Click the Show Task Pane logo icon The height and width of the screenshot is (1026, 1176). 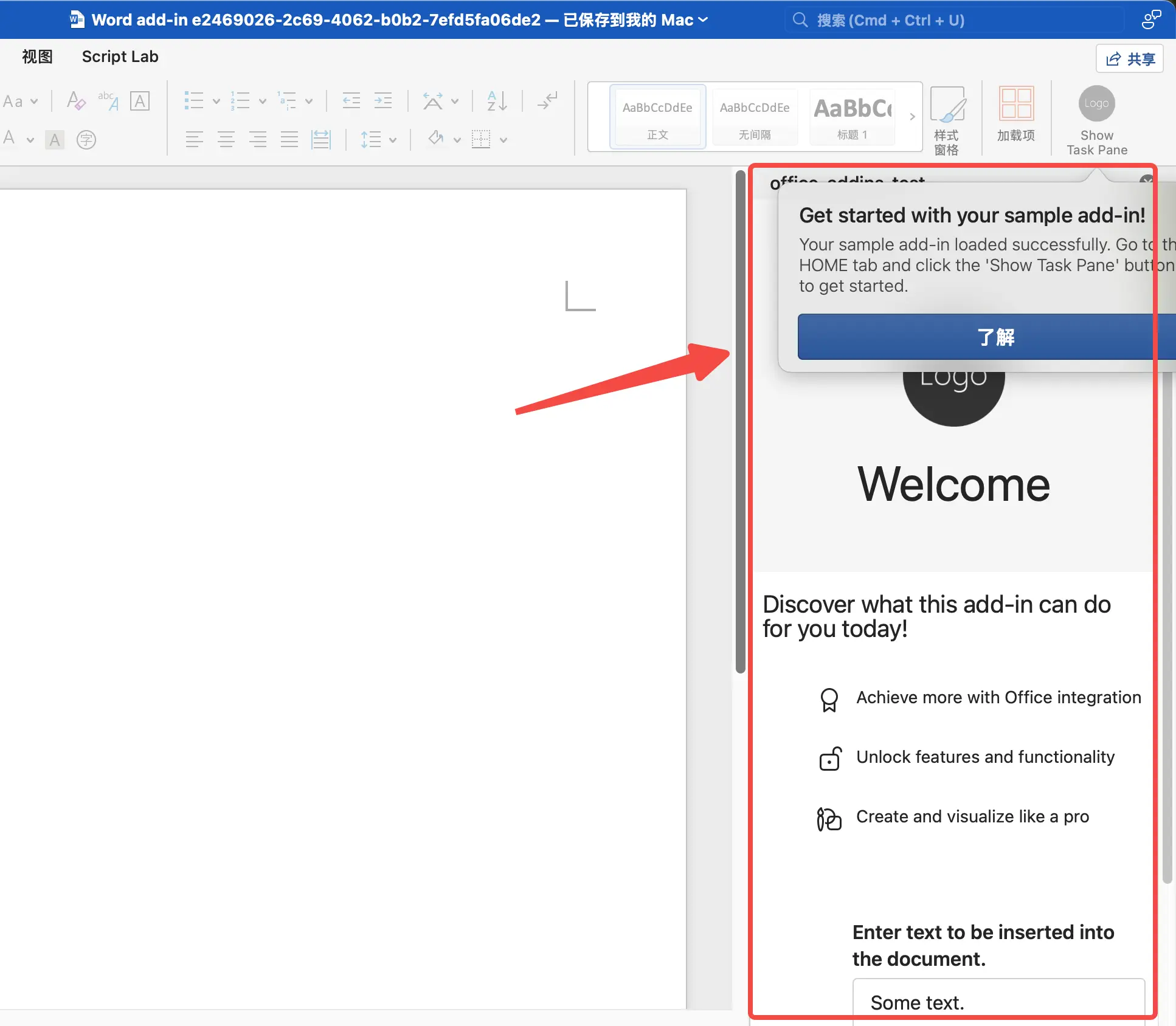(x=1096, y=103)
